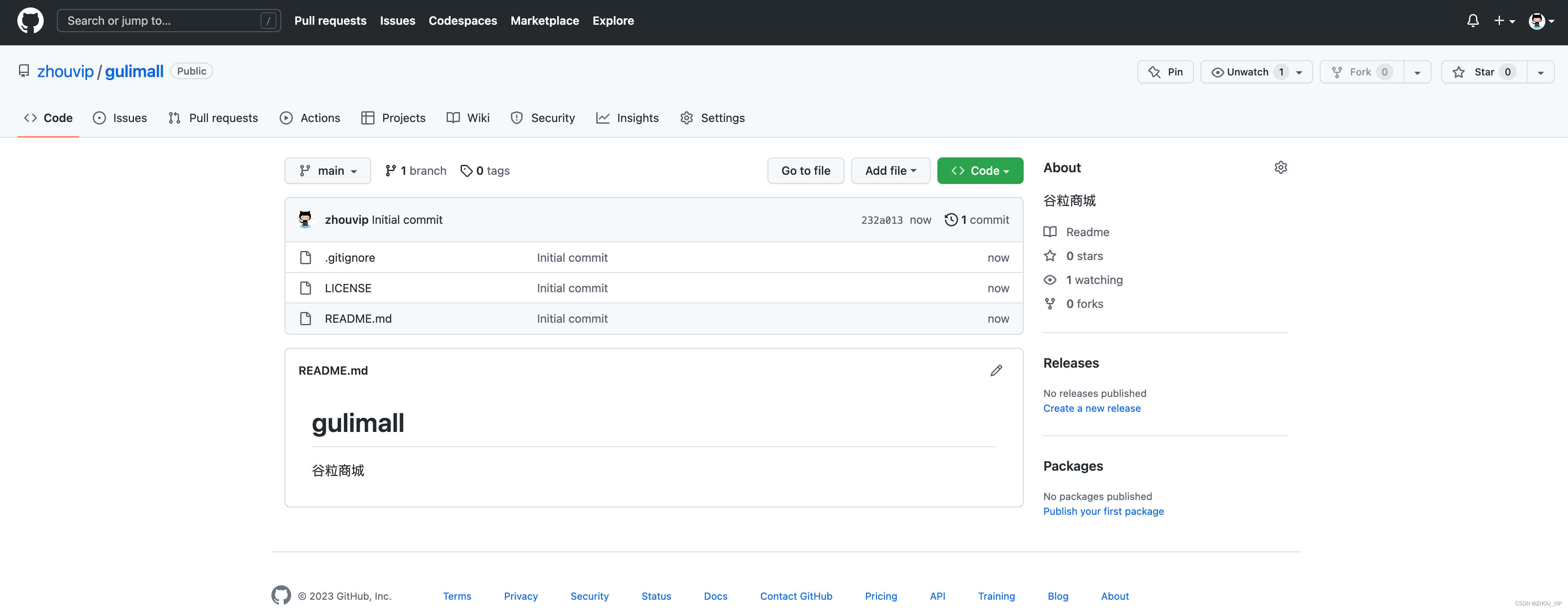Viewport: 1568px width, 610px height.
Task: Open the LICENSE file
Action: pos(348,288)
